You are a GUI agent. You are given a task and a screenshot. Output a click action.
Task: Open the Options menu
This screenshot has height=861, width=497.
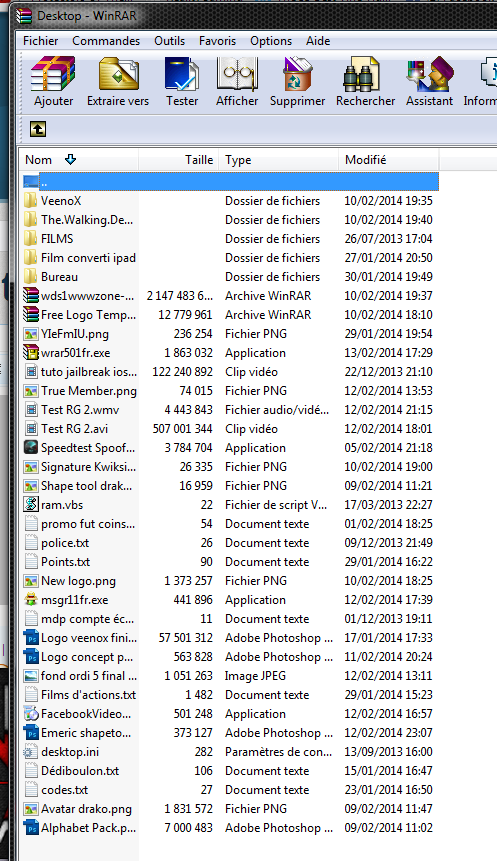tap(271, 41)
